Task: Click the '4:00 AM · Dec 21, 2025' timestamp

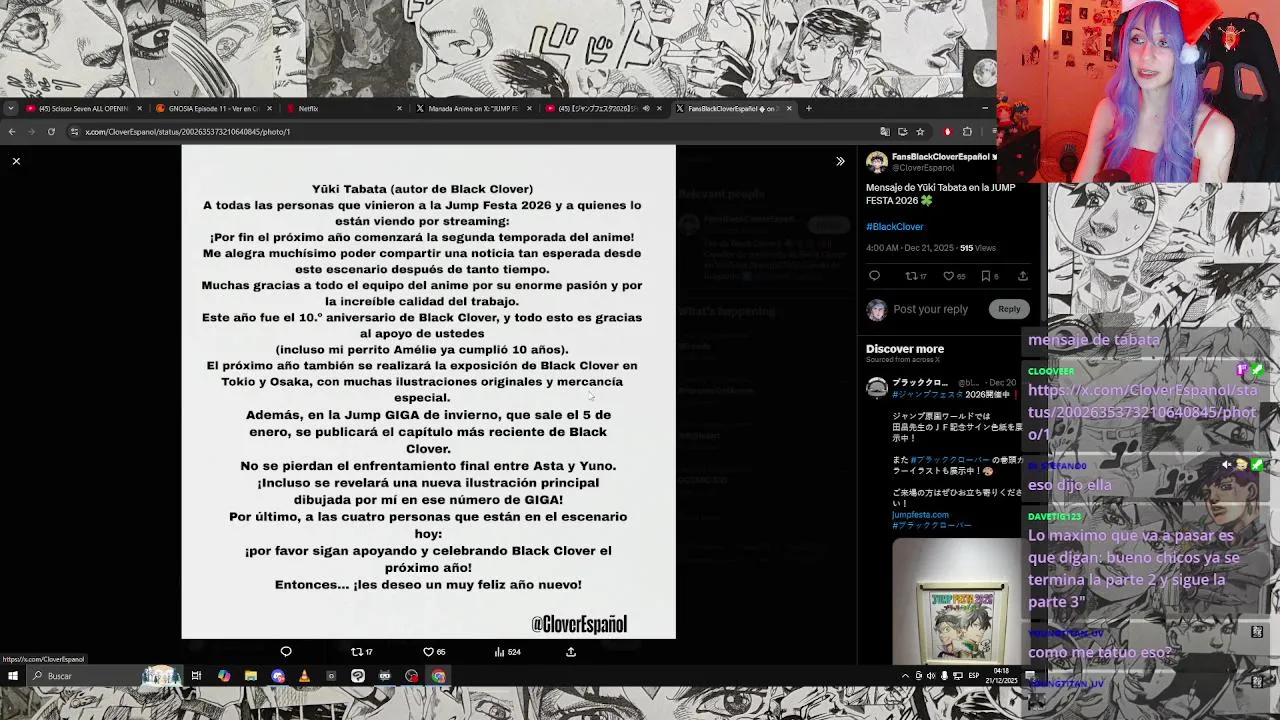Action: click(910, 248)
